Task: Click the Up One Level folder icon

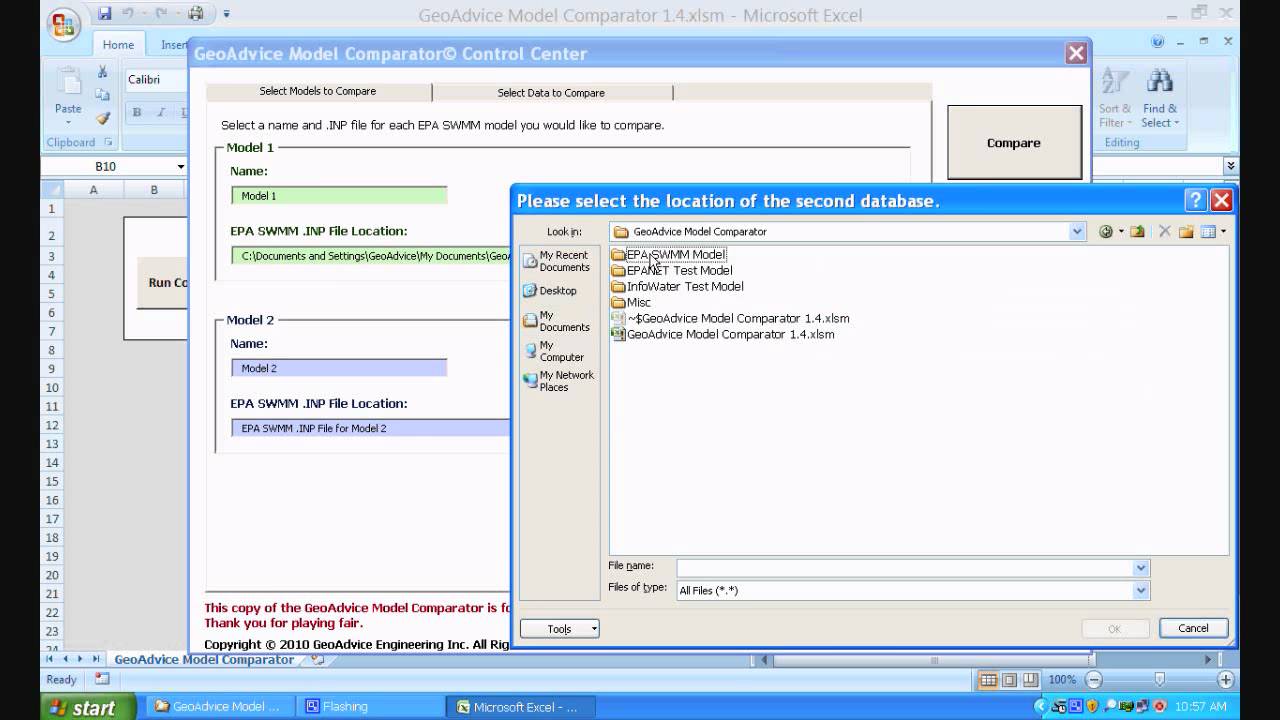Action: point(1138,232)
